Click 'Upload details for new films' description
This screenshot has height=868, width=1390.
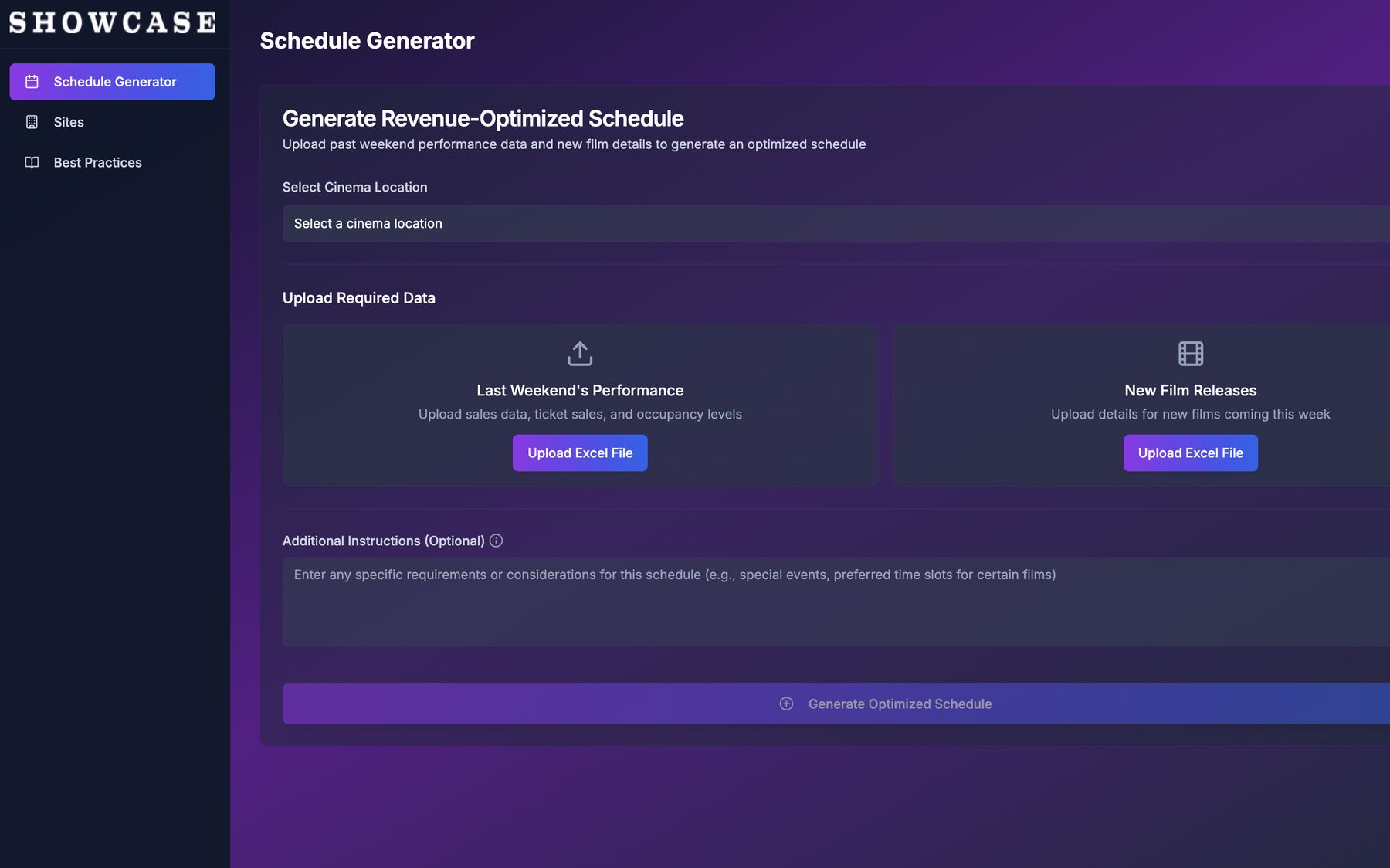pos(1191,414)
